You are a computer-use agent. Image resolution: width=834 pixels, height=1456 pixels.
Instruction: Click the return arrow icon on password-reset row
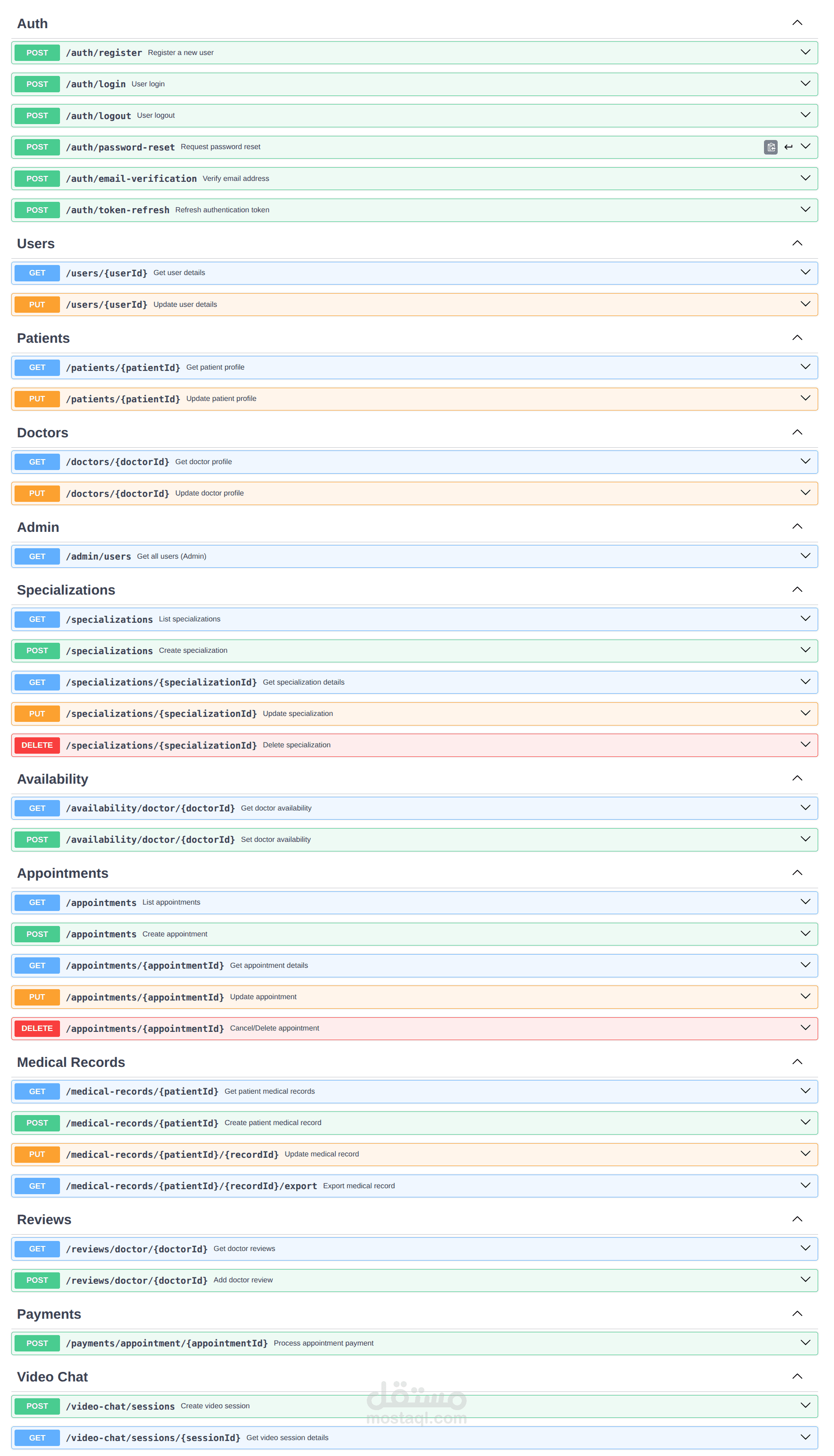click(x=789, y=147)
